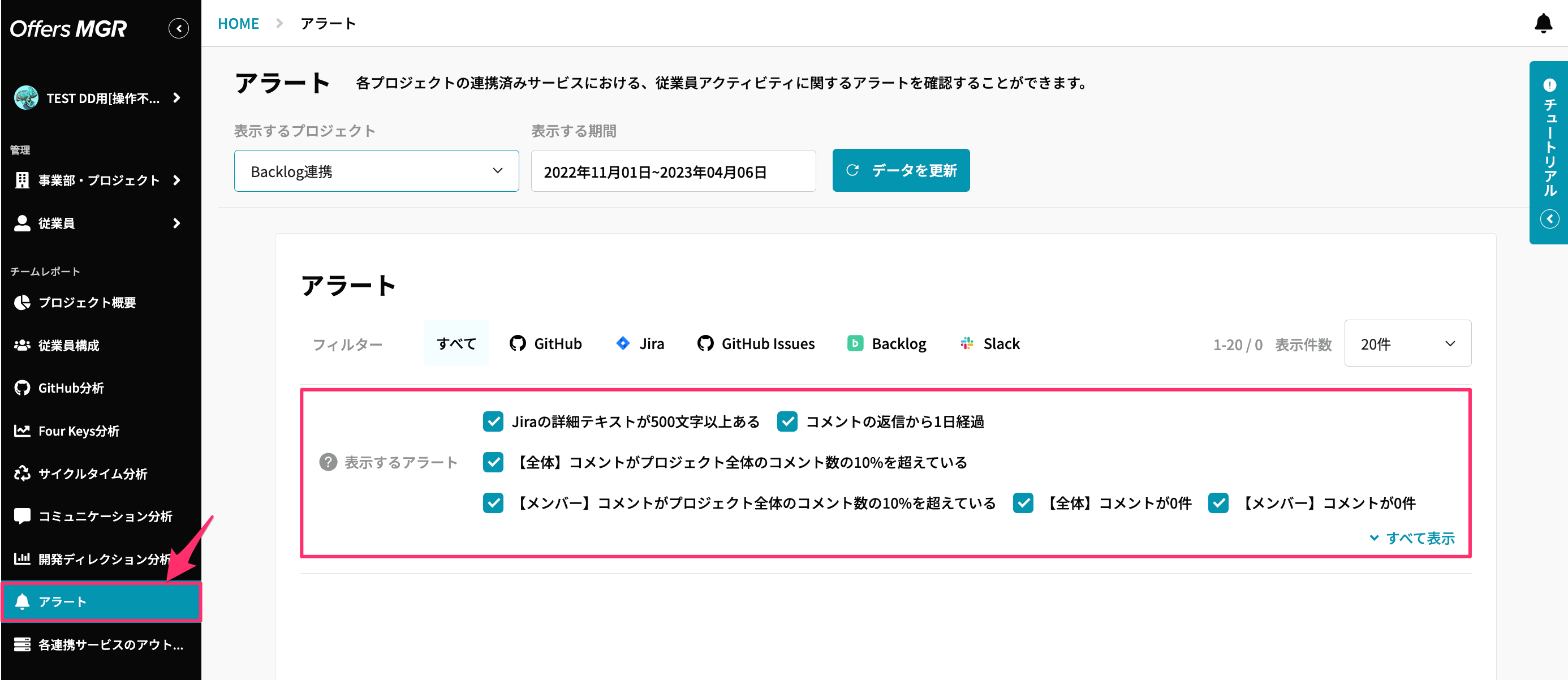Open notifications via the bell icon

[x=1544, y=23]
